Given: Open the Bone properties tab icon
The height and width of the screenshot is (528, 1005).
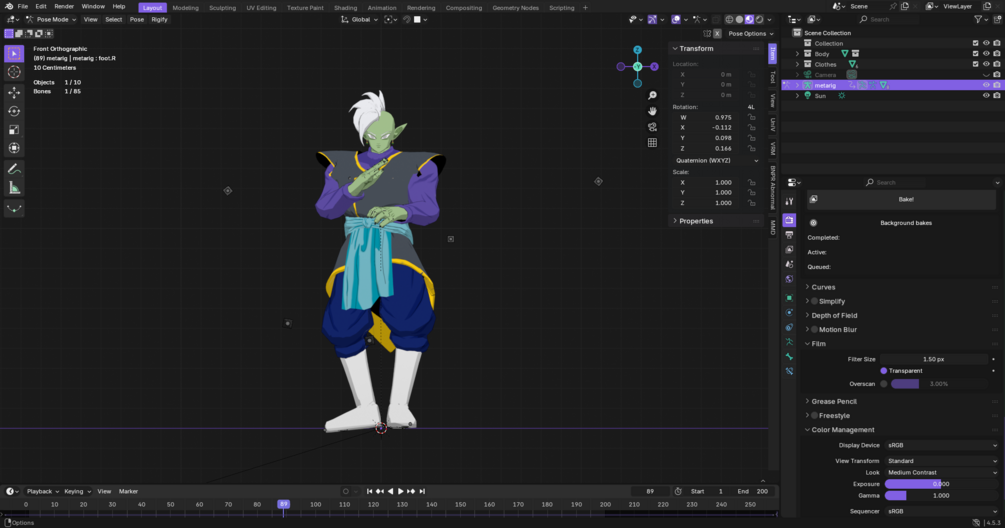Looking at the screenshot, I should 789,356.
